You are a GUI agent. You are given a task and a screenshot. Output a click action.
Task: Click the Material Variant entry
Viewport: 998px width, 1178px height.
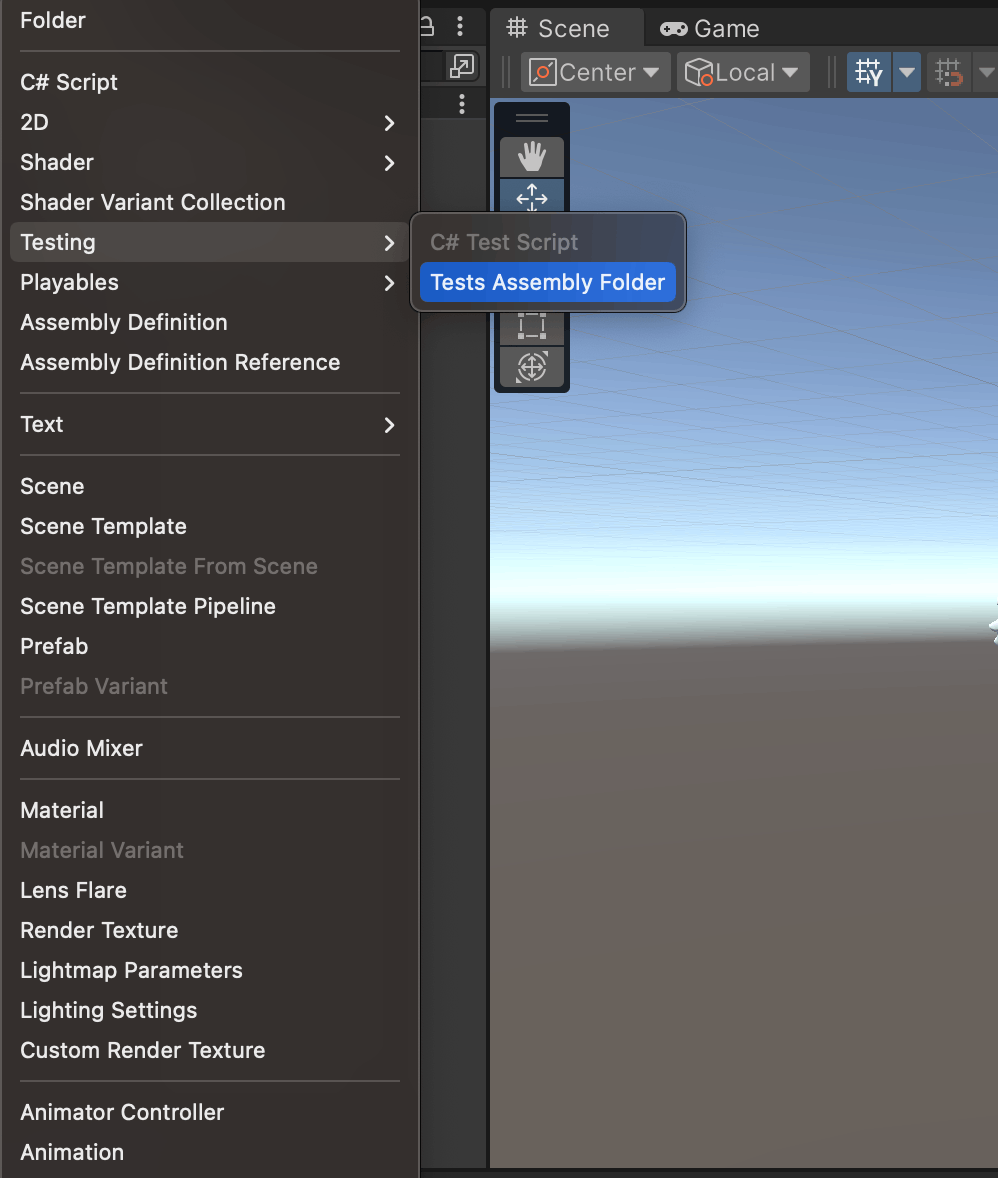tap(210, 850)
